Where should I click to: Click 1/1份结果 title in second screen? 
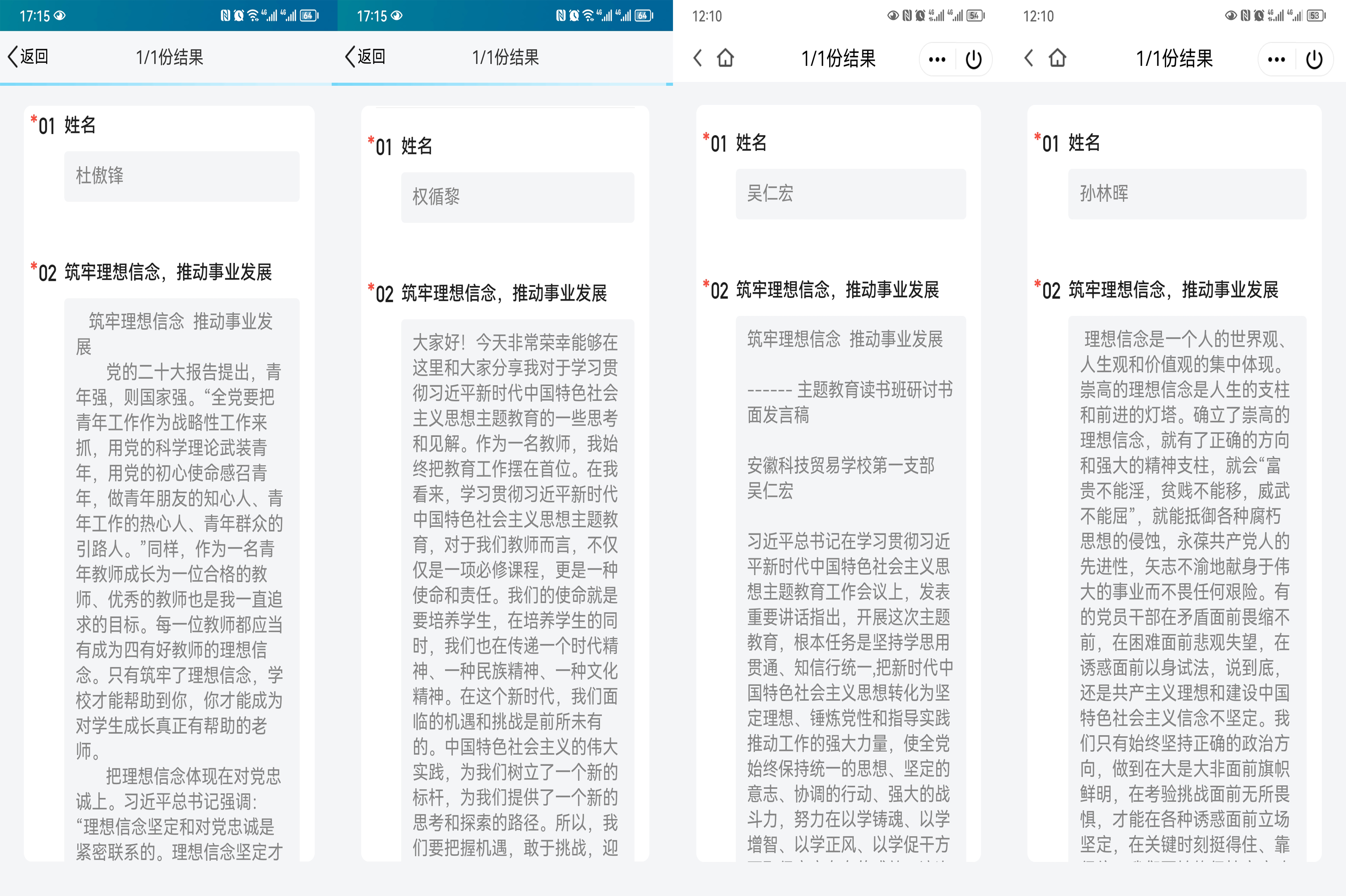(506, 57)
